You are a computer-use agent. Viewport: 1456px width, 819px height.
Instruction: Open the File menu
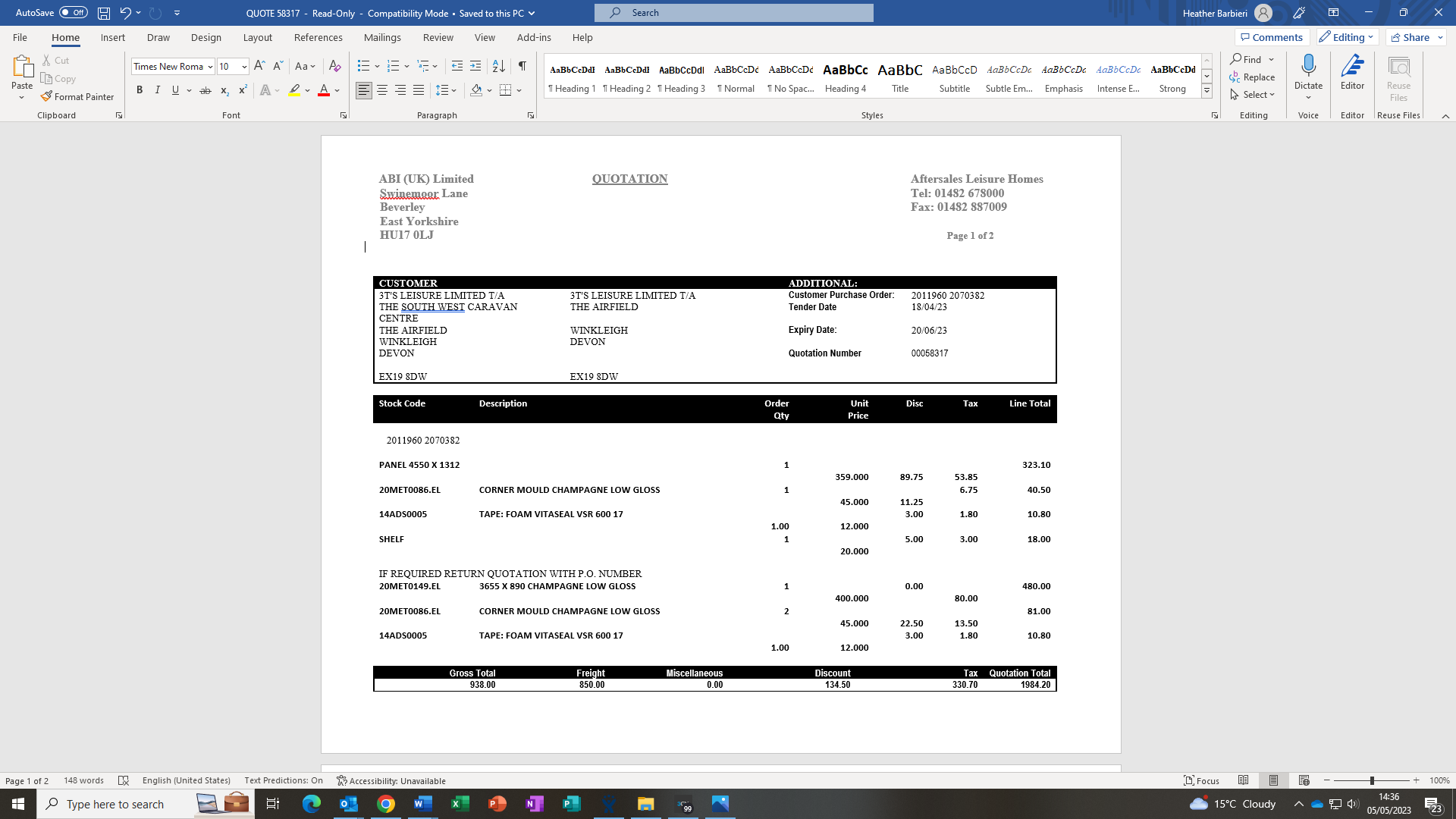(20, 37)
